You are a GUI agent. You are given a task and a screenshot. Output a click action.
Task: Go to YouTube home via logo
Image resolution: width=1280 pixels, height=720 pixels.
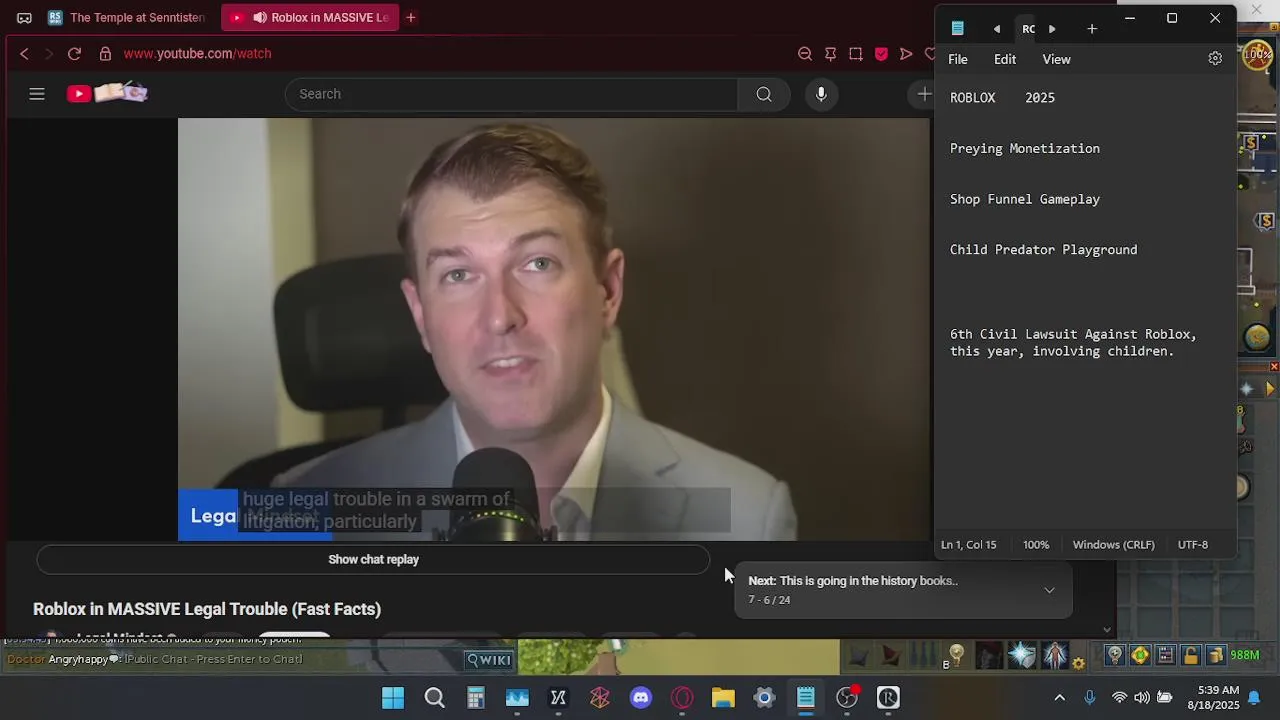coord(107,93)
